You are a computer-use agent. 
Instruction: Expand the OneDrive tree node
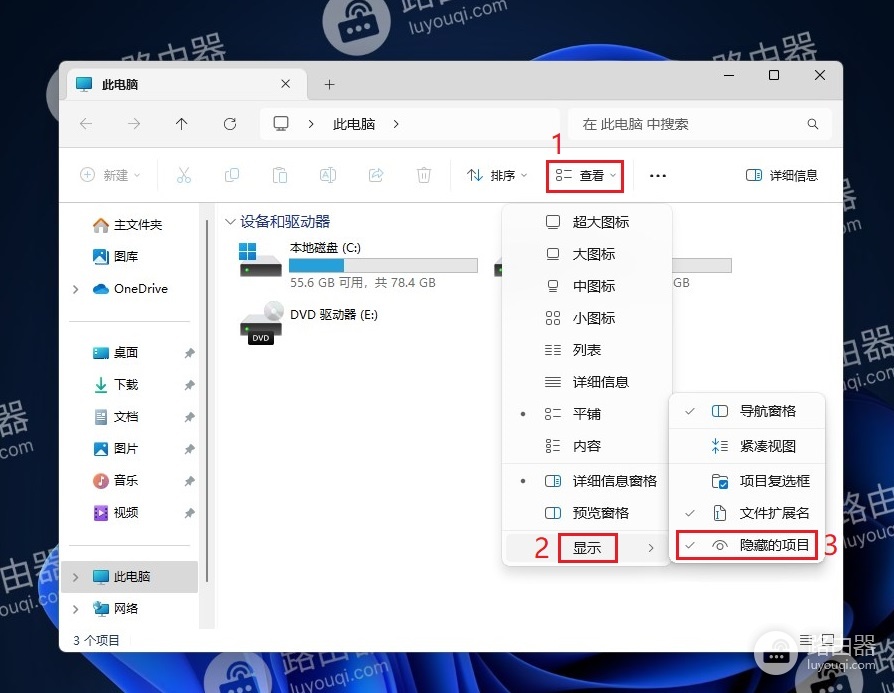click(x=75, y=289)
